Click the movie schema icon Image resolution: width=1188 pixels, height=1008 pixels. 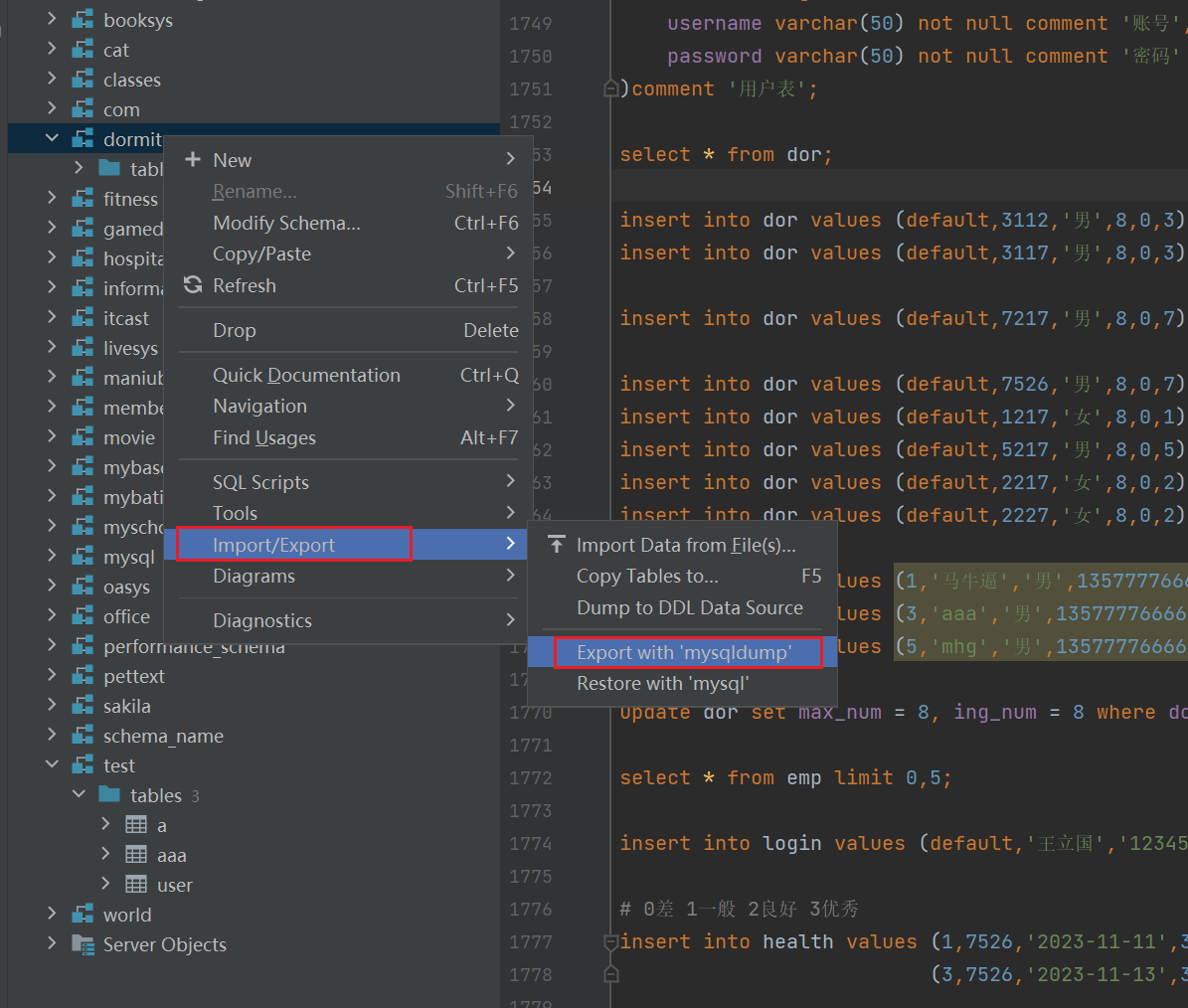click(x=83, y=437)
